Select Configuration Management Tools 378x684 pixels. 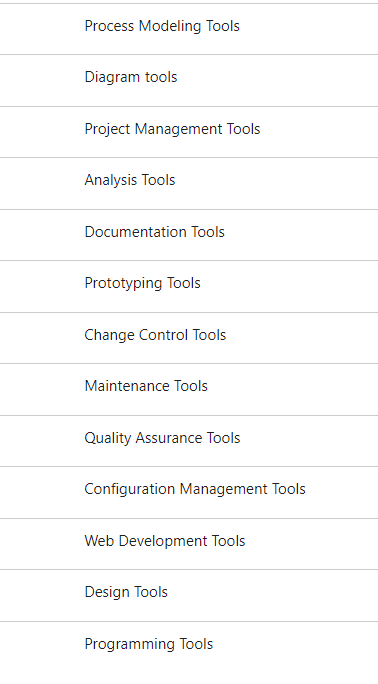click(x=189, y=492)
